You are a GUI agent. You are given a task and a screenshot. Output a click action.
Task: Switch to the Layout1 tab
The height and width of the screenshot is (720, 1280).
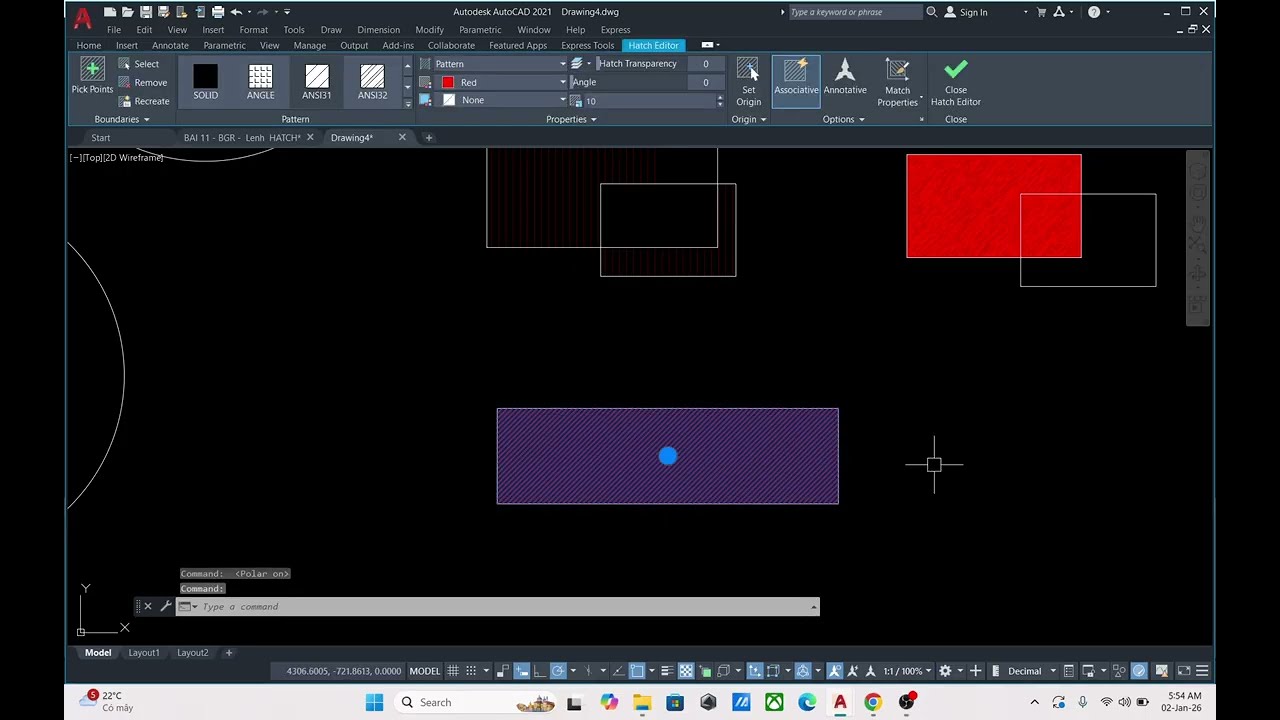pos(144,653)
